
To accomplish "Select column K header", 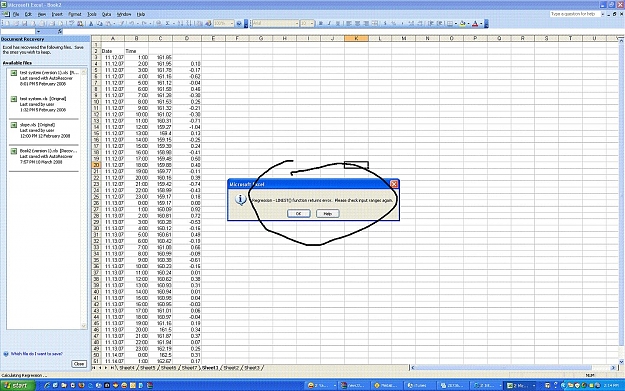I will (356, 38).
